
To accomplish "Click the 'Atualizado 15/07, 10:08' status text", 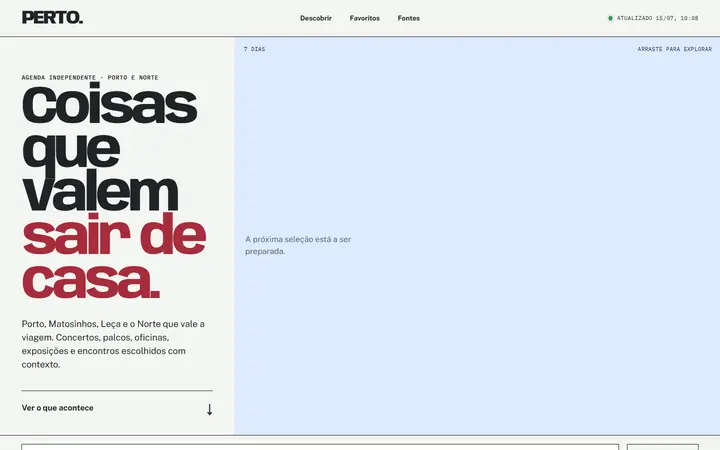I will [657, 18].
